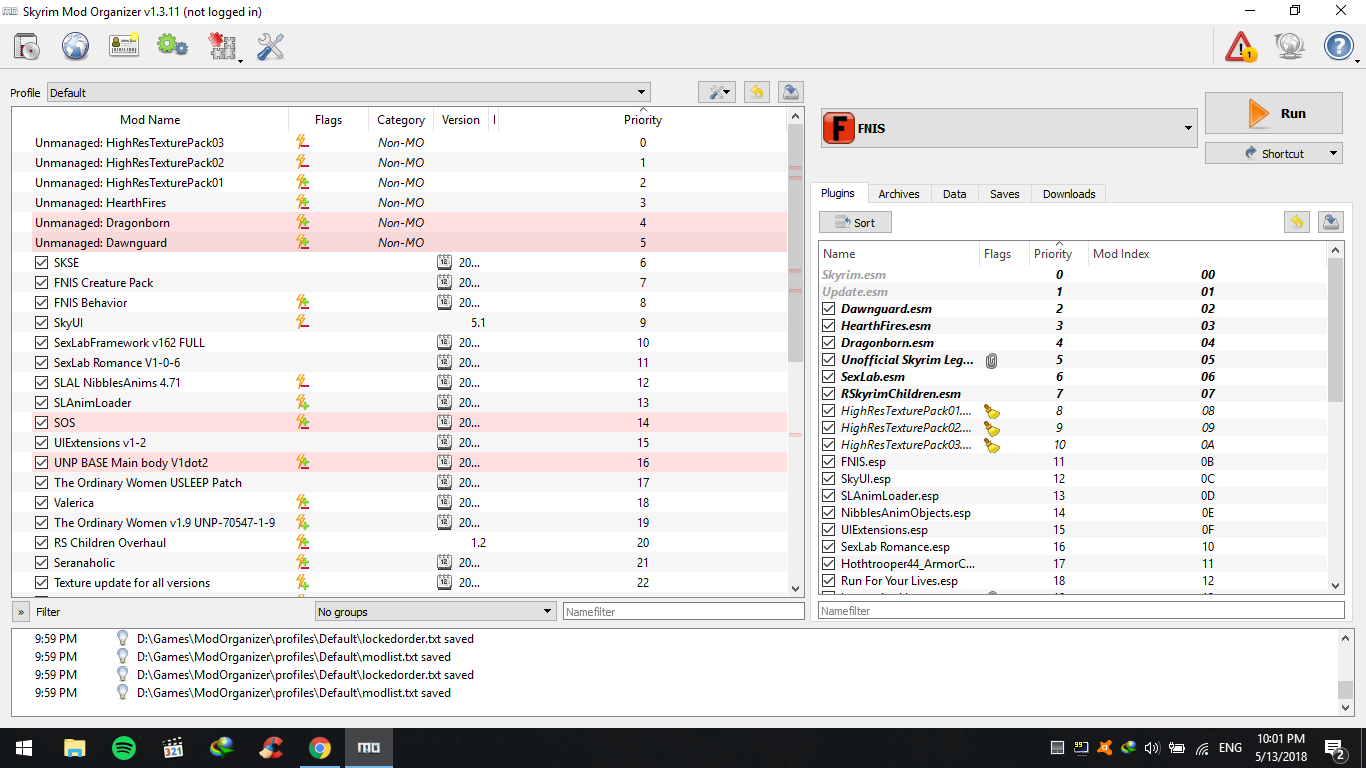
Task: Open the Settings wrench icon
Action: point(270,46)
